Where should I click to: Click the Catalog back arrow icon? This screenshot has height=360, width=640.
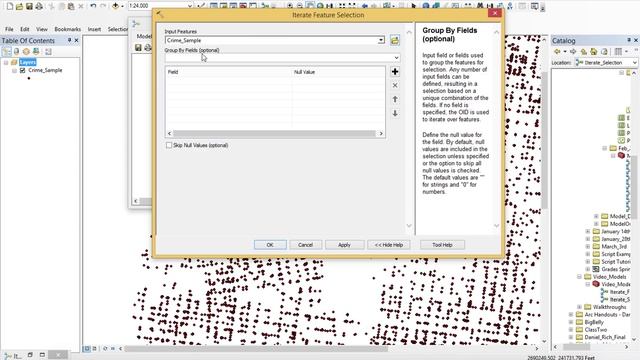point(557,51)
